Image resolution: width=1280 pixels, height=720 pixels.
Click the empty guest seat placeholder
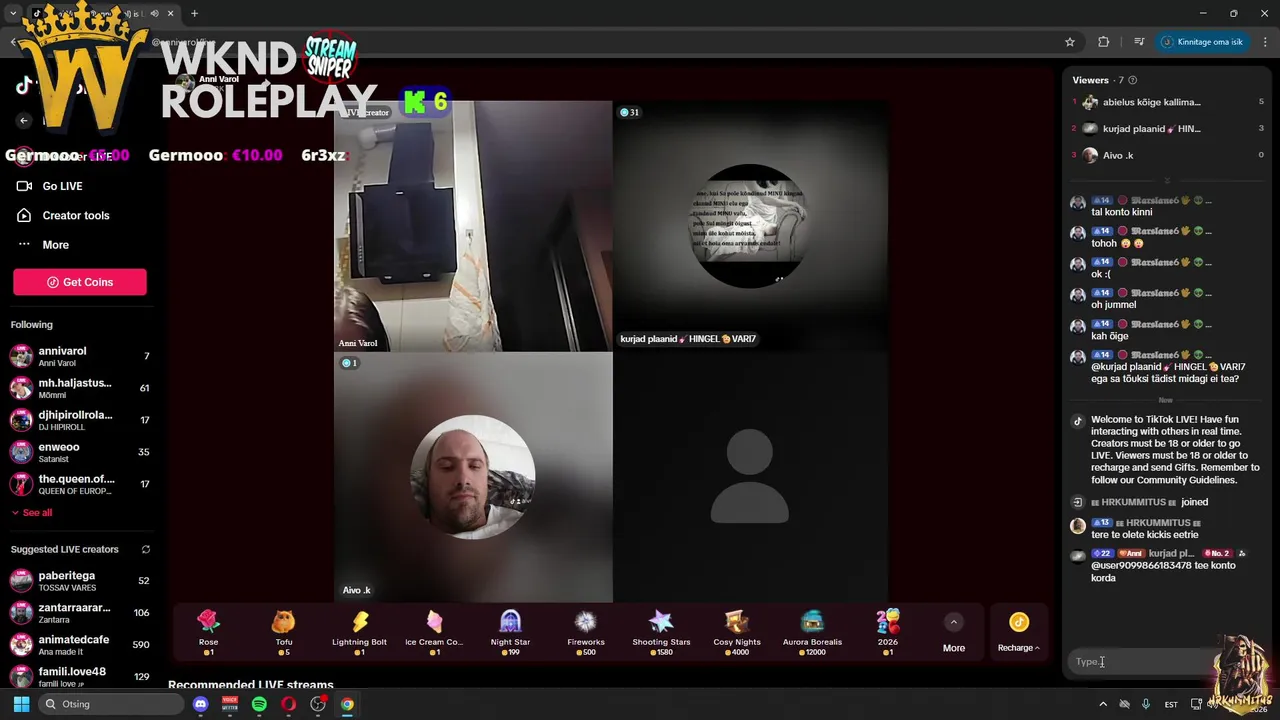750,477
